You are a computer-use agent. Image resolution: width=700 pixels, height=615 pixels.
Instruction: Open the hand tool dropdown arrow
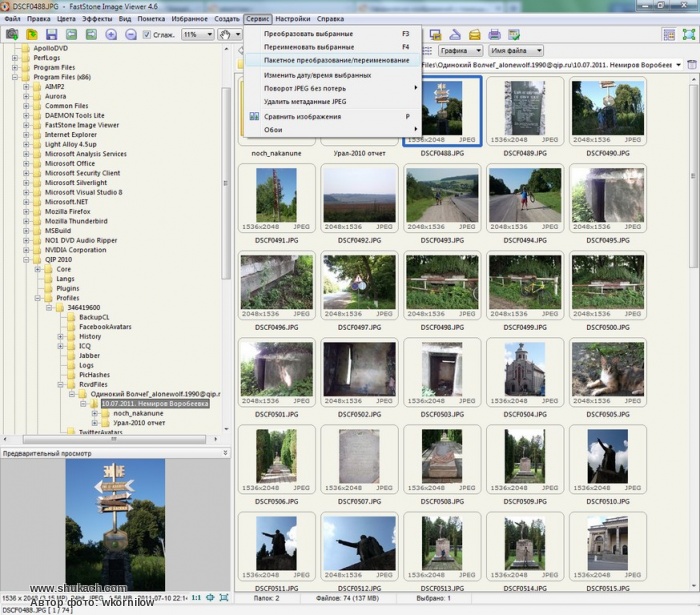[238, 34]
